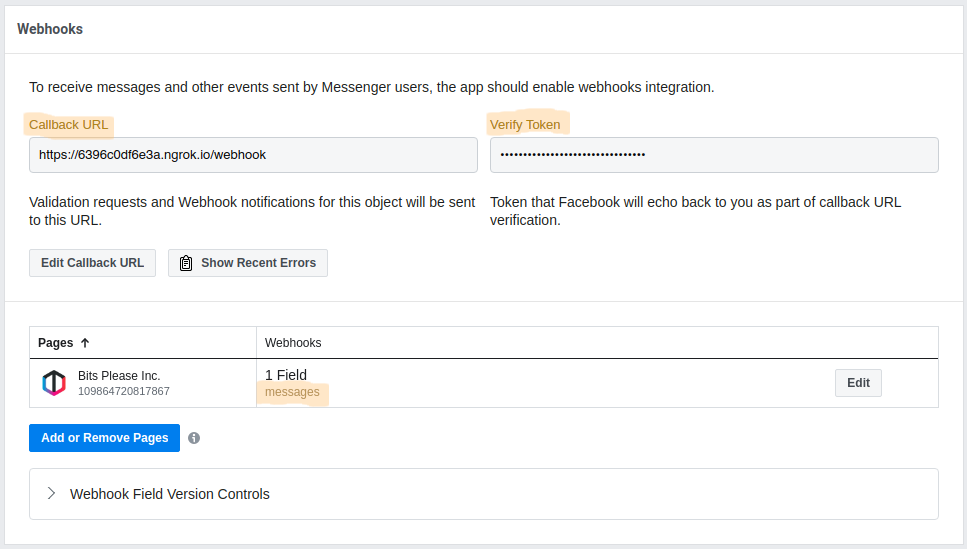967x549 pixels.
Task: Click into the Verify Token field
Action: click(714, 155)
